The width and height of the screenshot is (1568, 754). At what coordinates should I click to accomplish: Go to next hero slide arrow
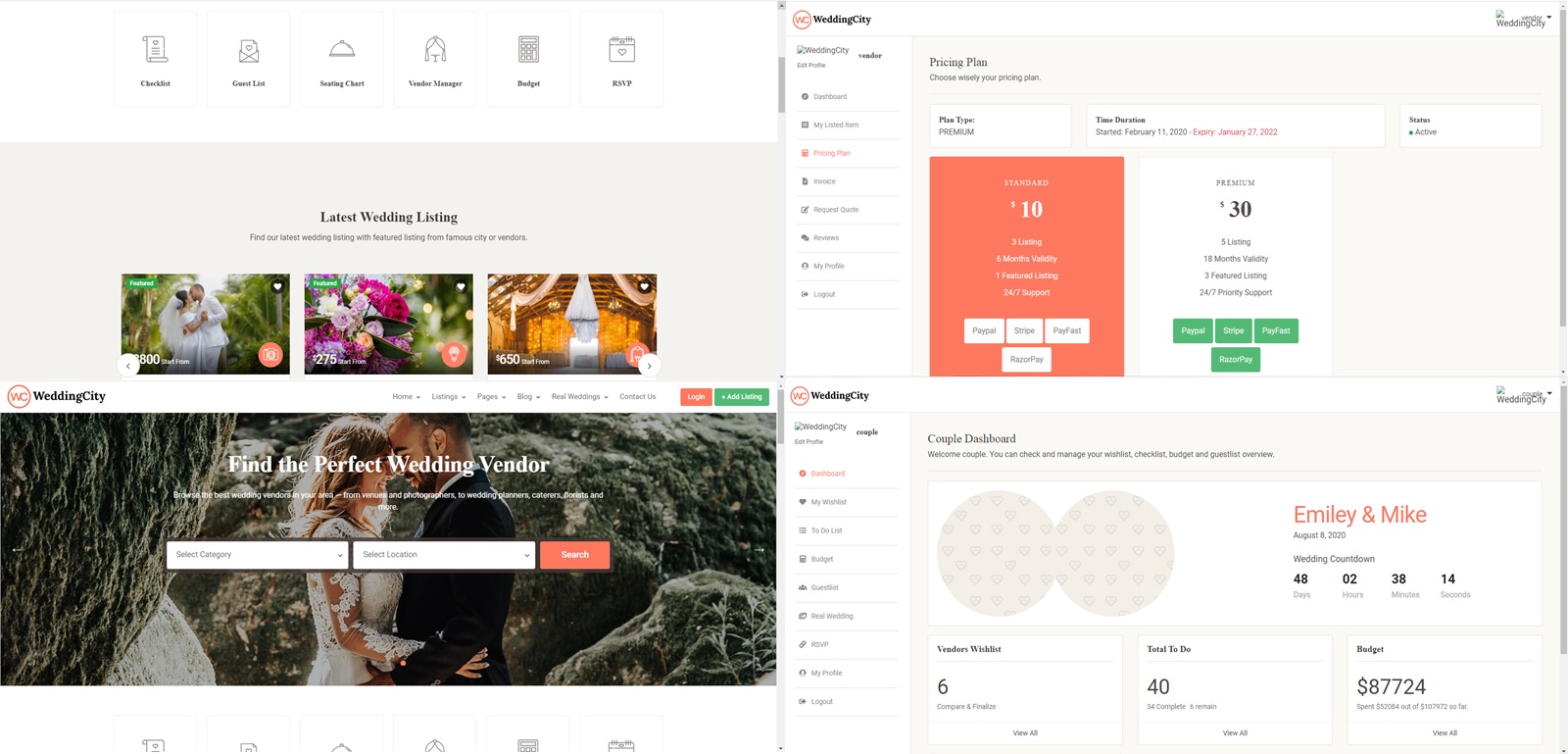coord(759,549)
